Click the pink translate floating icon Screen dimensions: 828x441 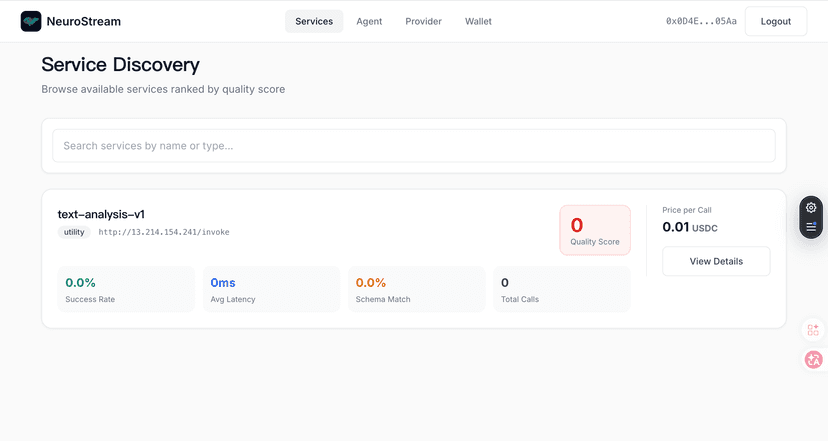point(813,359)
